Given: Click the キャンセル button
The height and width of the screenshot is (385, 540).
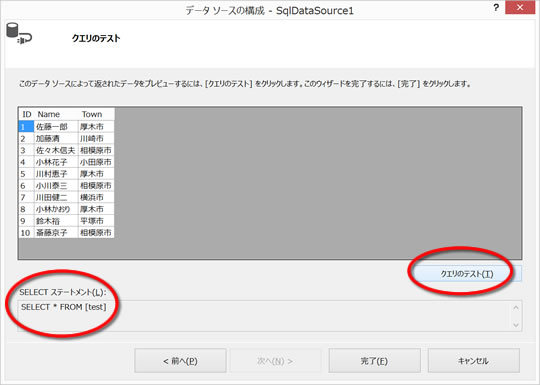Looking at the screenshot, I should [474, 361].
